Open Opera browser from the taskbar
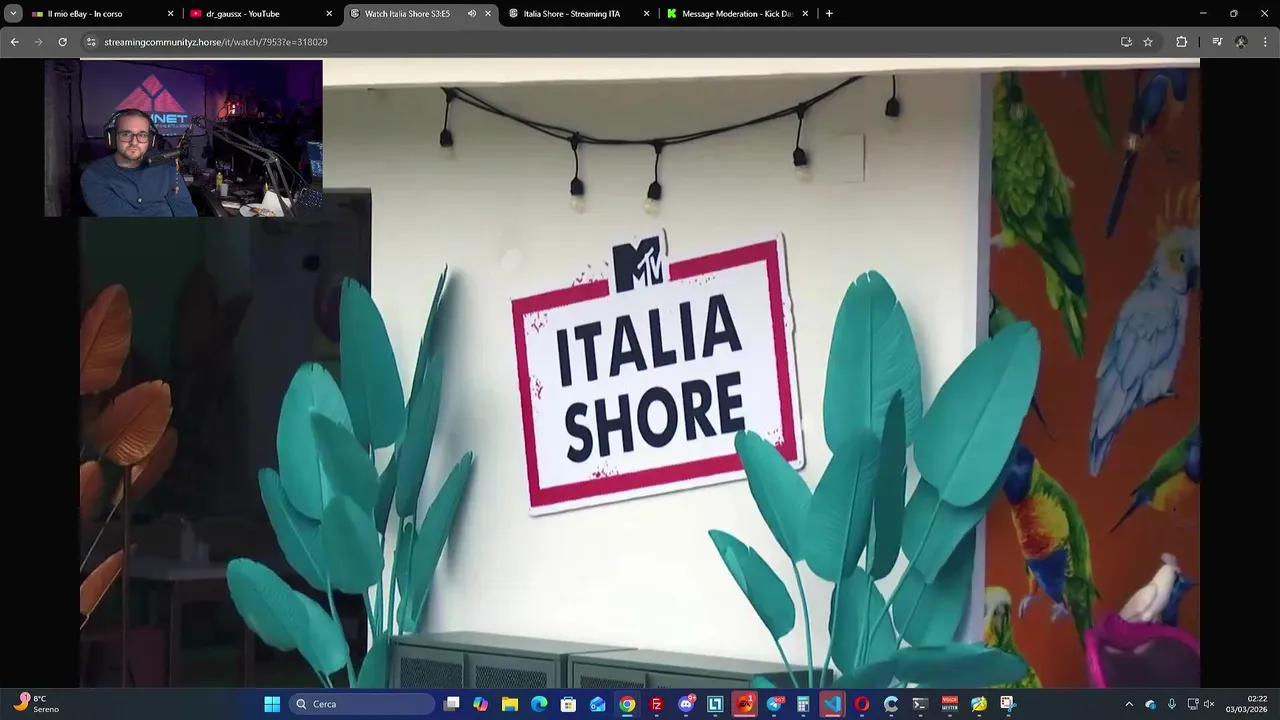 pyautogui.click(x=862, y=704)
